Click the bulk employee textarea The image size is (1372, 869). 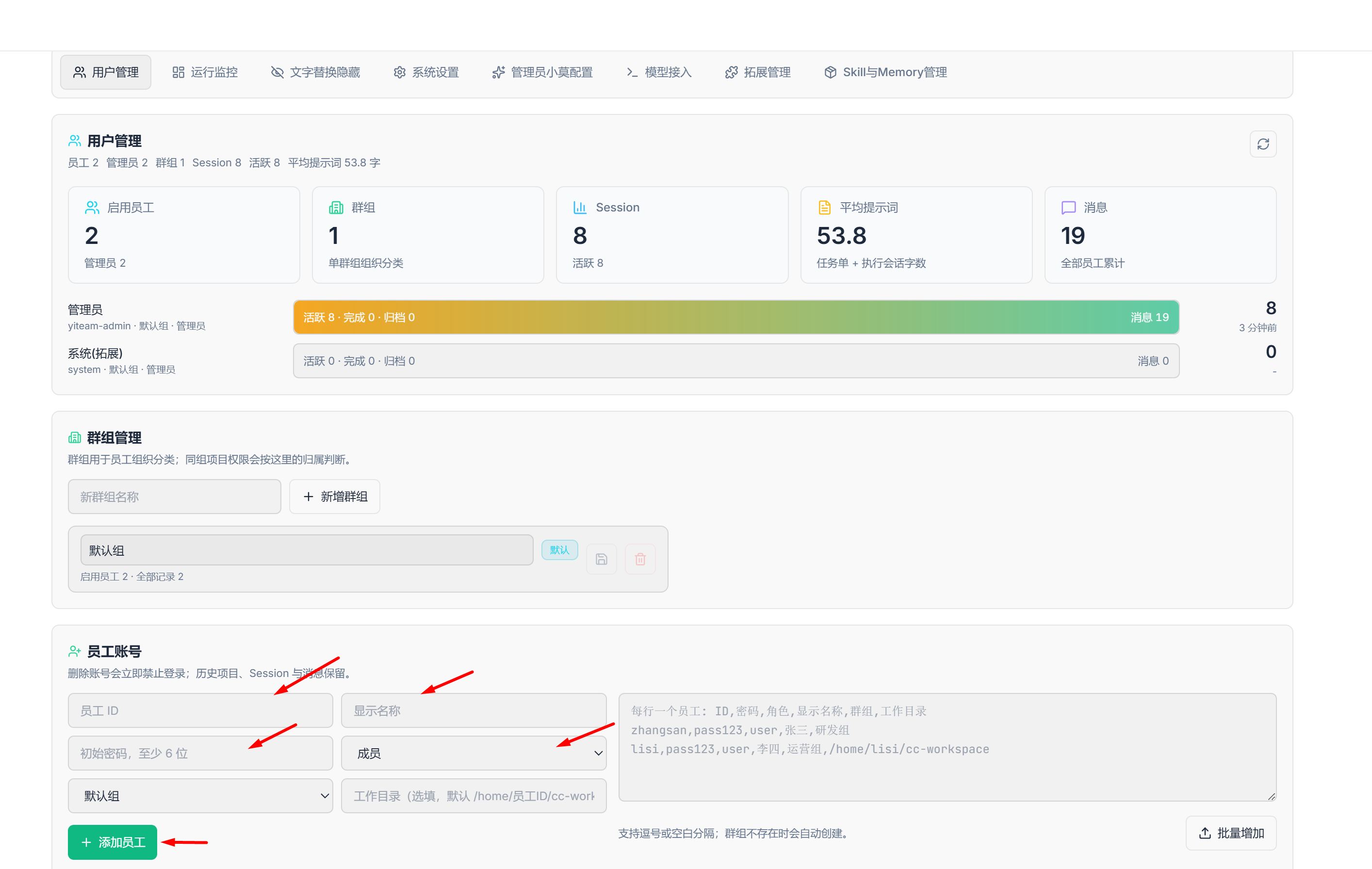tap(947, 747)
